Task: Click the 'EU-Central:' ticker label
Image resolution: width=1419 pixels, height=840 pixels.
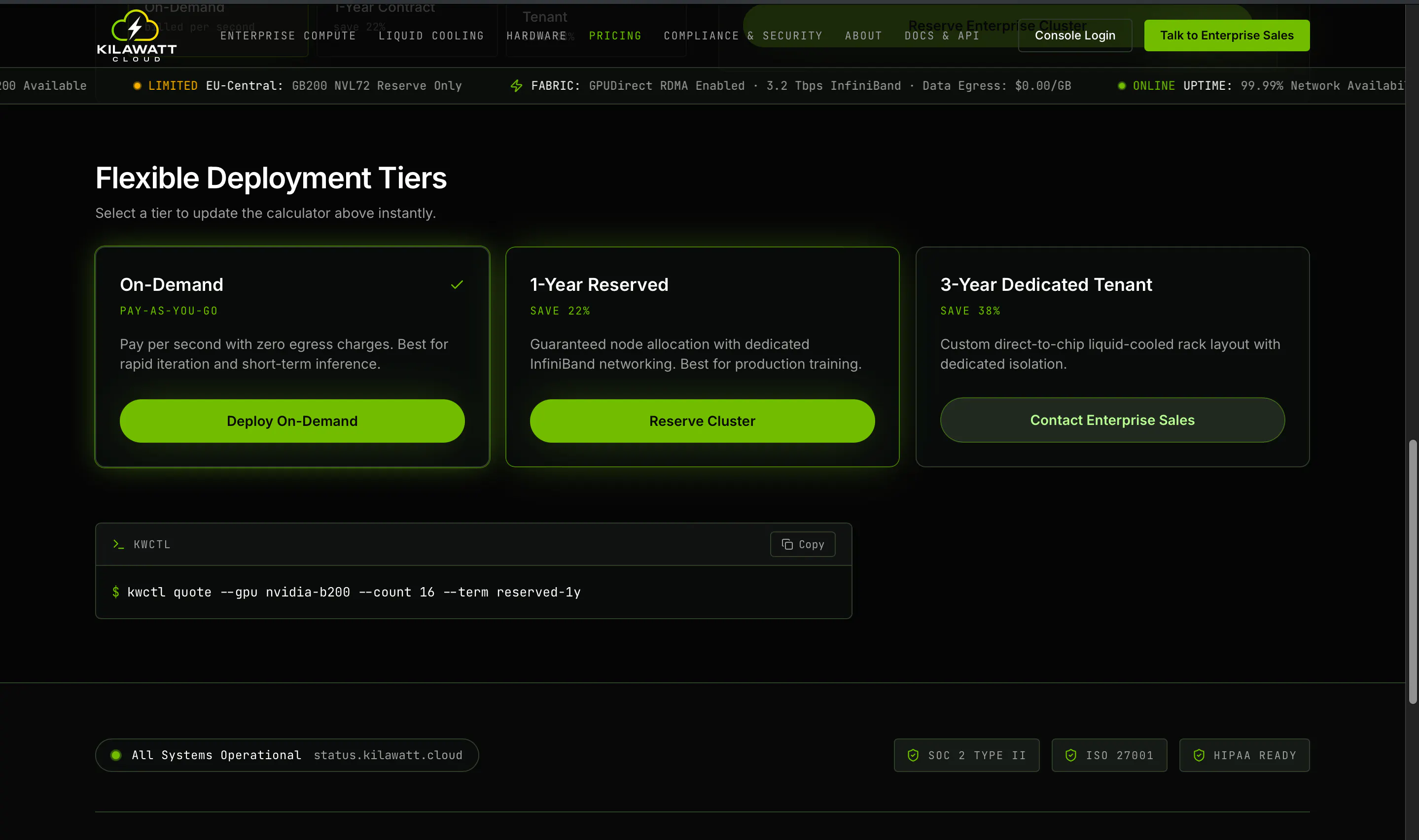Action: 245,85
